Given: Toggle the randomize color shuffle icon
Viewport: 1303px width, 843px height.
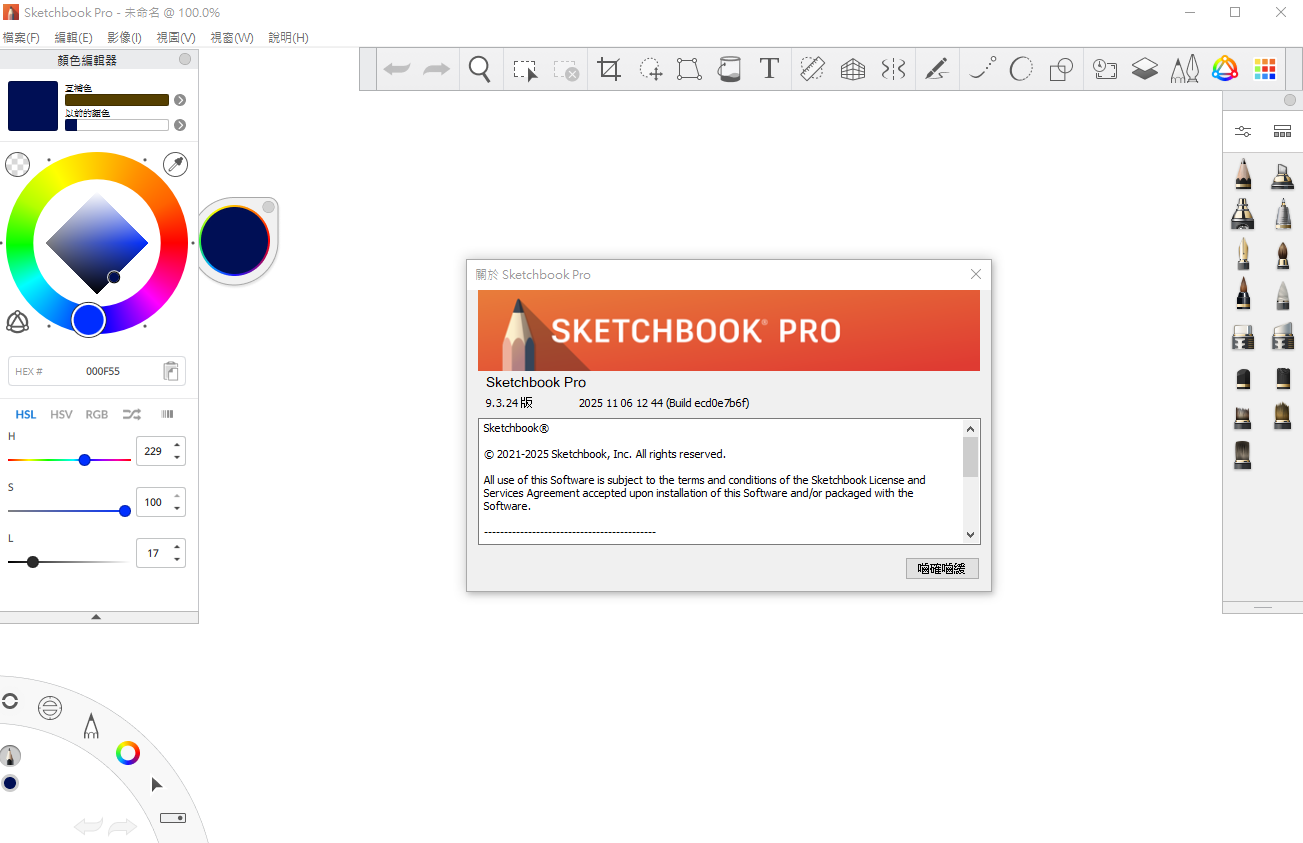Looking at the screenshot, I should click(x=132, y=414).
